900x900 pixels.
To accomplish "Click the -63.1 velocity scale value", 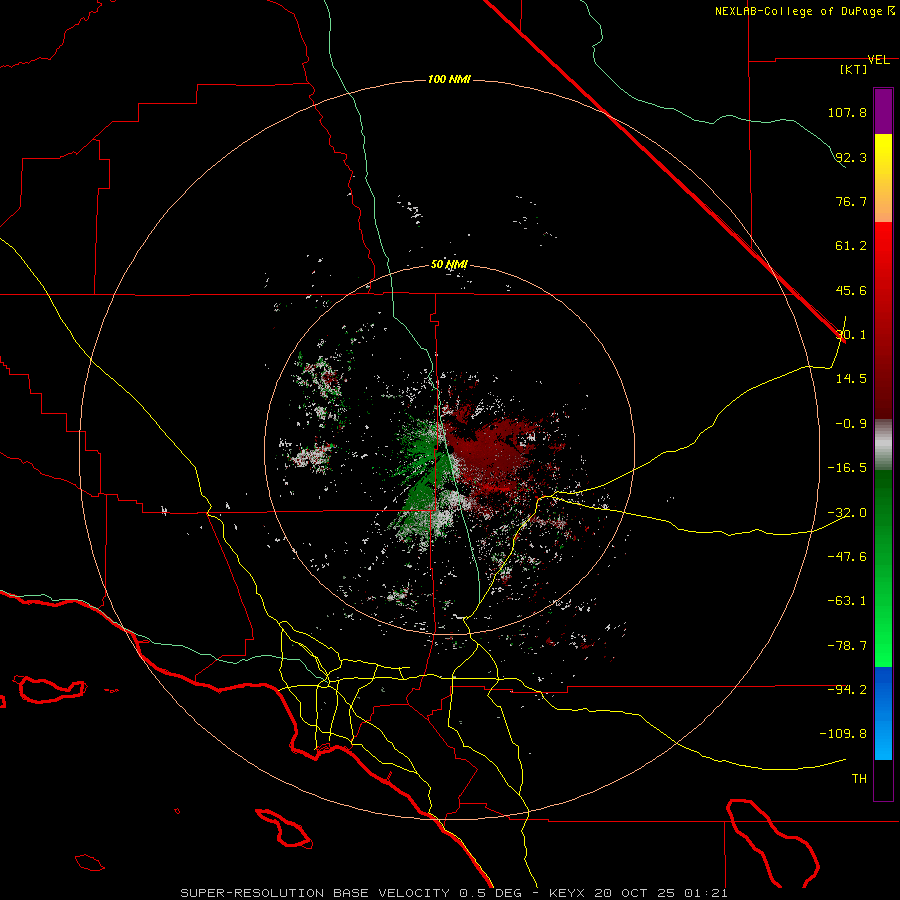I will click(x=847, y=601).
